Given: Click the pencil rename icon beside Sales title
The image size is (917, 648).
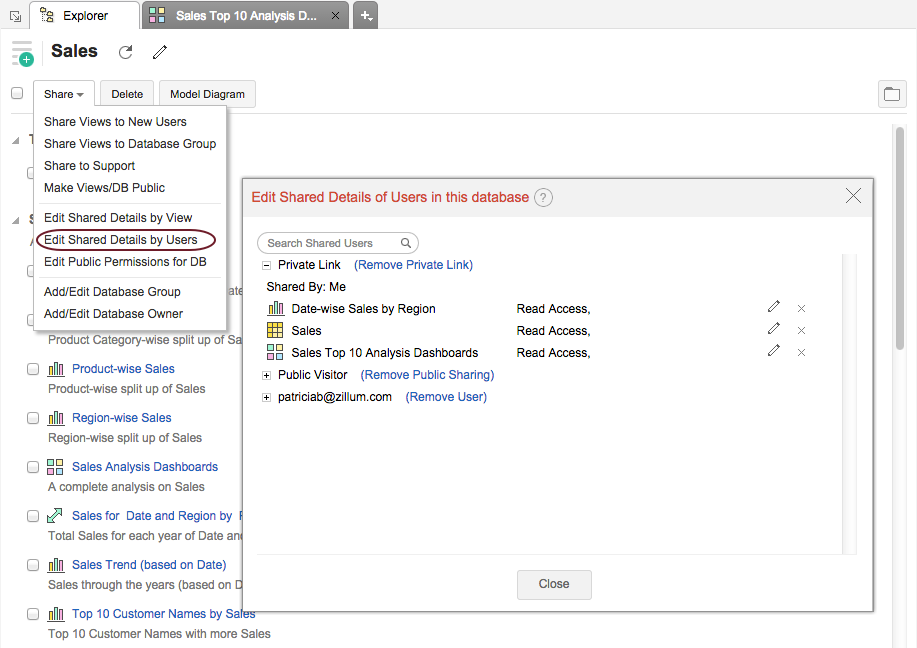Looking at the screenshot, I should point(160,52).
